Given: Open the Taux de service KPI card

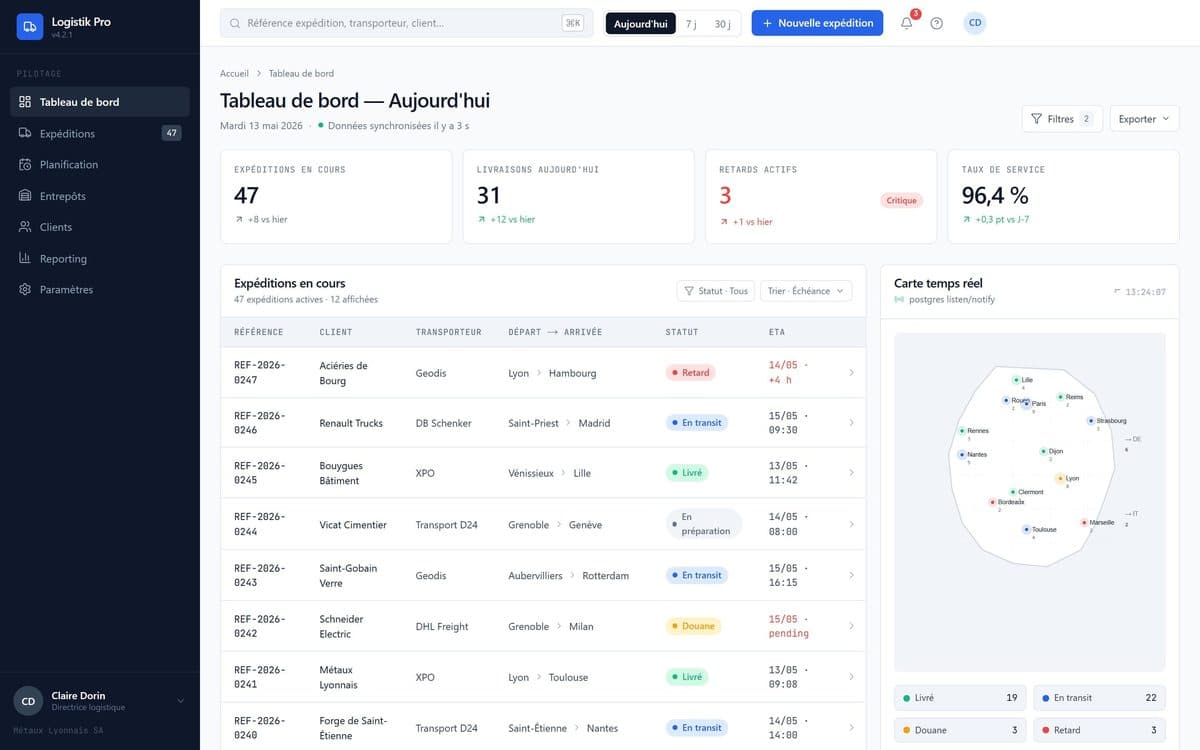Looking at the screenshot, I should (1063, 197).
